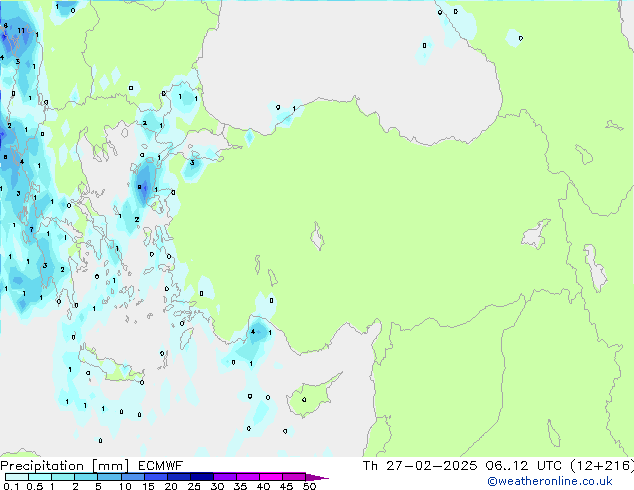This screenshot has height=490, width=634.
Task: Click the 15–20 mm legend color
Action: tap(155, 477)
